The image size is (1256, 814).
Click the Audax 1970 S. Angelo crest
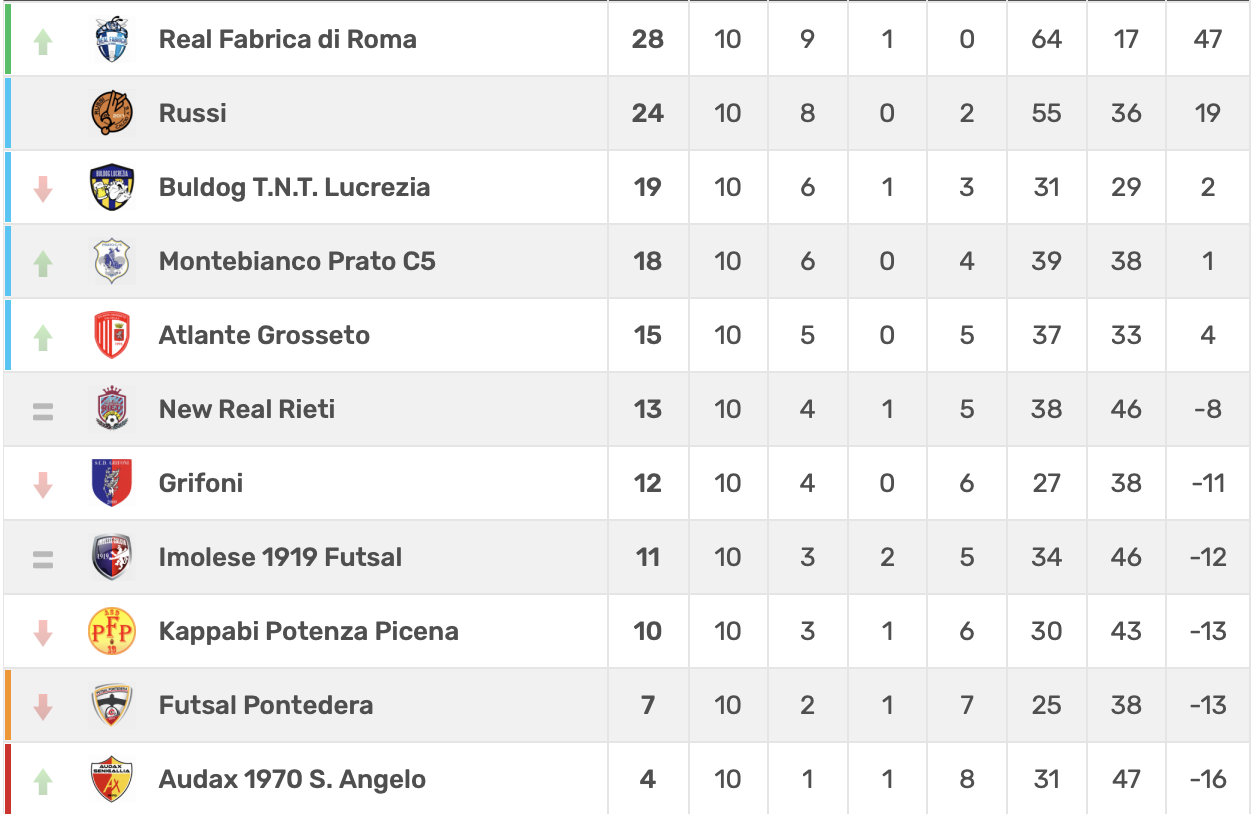(112, 779)
